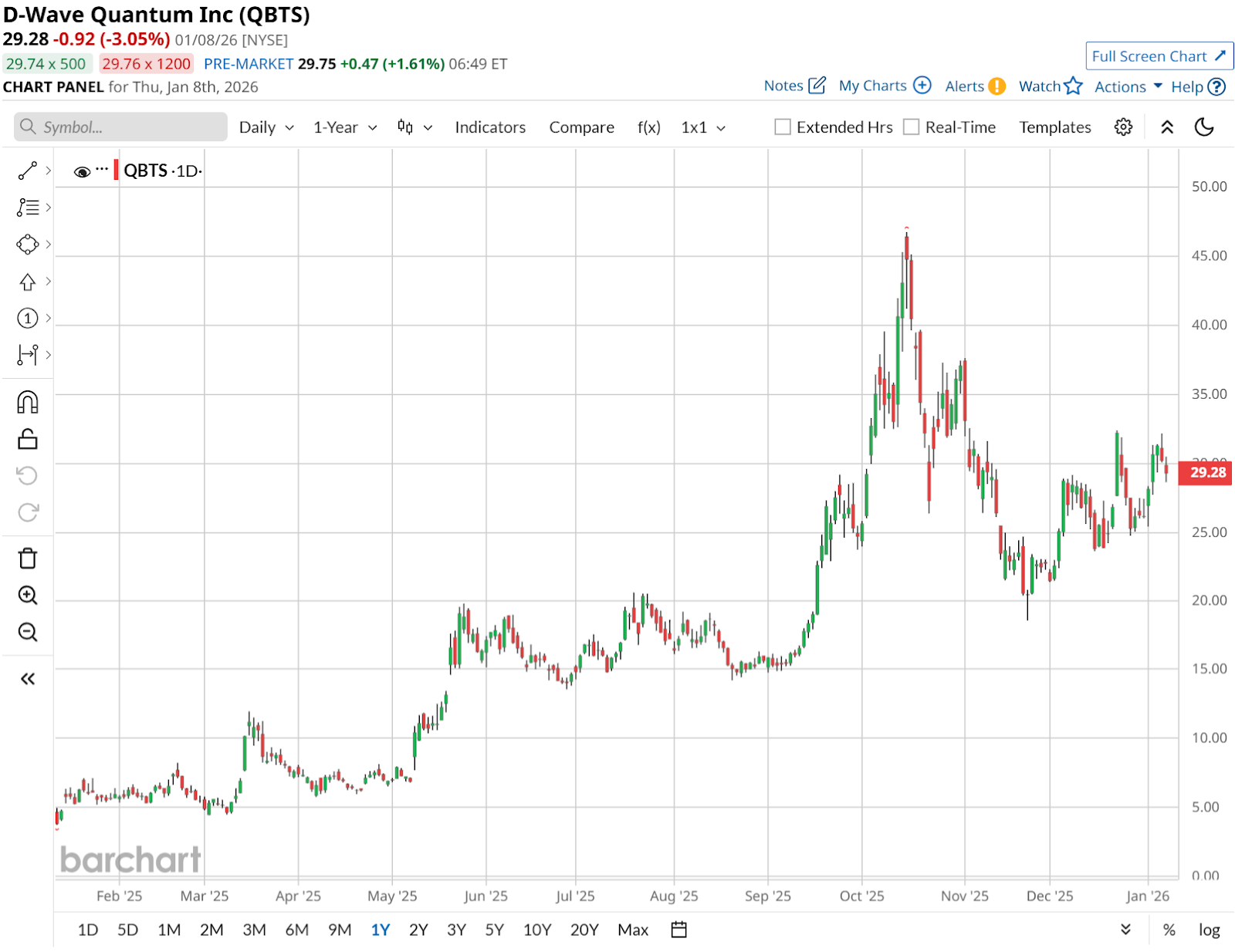Select the 1D time range

[88, 930]
